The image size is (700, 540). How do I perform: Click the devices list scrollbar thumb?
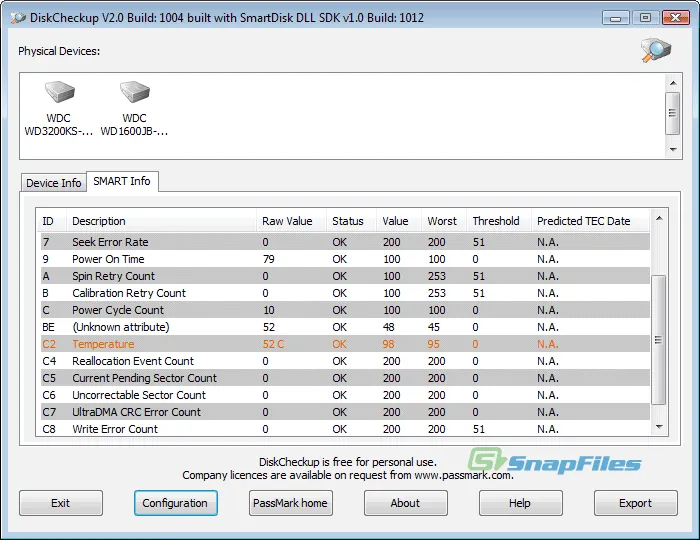point(673,113)
